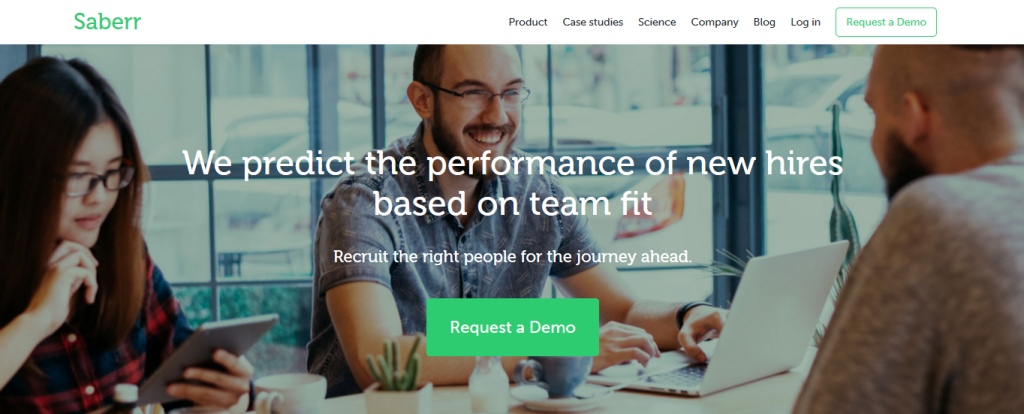
Task: Click the 'Recruit the right people' subheading
Action: click(513, 257)
